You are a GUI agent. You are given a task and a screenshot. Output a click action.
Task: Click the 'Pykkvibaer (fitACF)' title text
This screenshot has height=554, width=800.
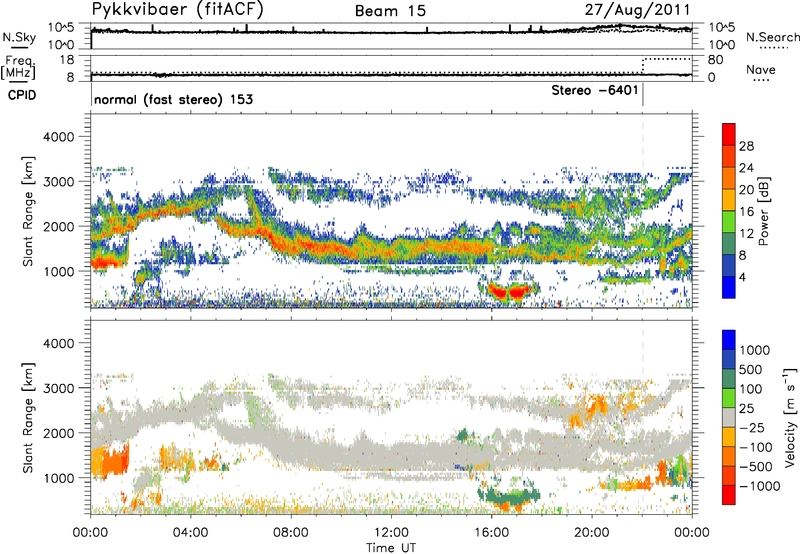tap(178, 10)
